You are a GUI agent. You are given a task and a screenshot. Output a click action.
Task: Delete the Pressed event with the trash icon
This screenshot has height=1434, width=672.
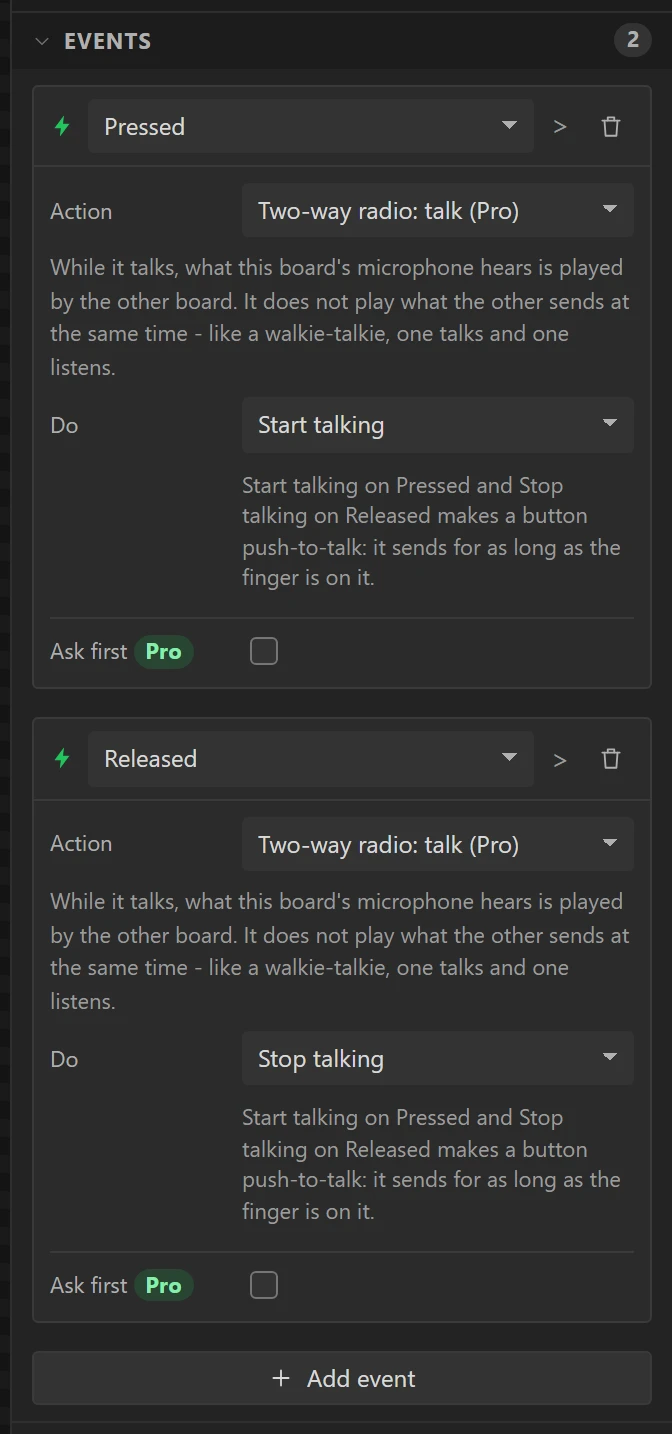click(x=611, y=127)
